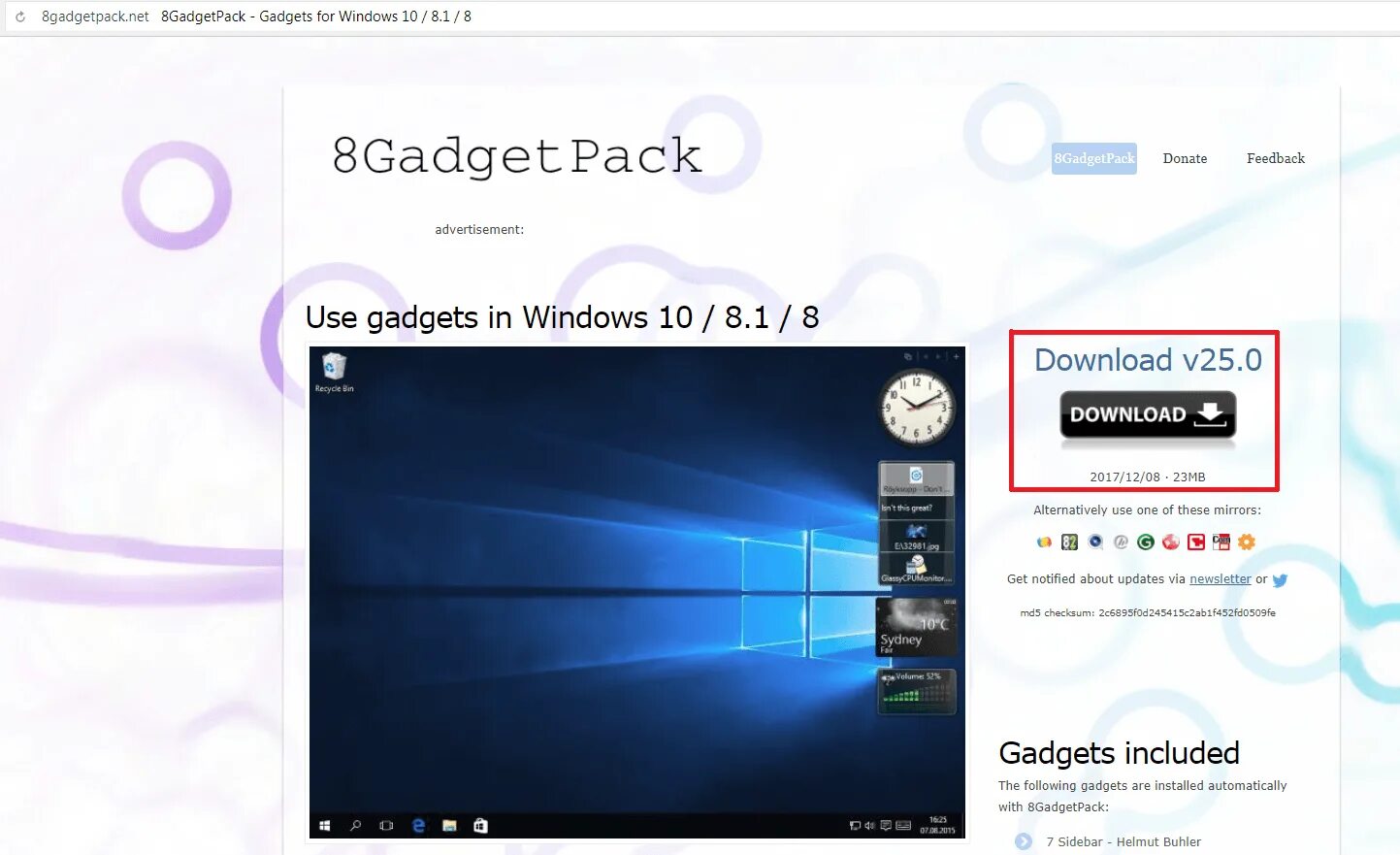Click the Sydney weather gadget in the preview
Image resolution: width=1400 pixels, height=855 pixels.
tap(916, 628)
